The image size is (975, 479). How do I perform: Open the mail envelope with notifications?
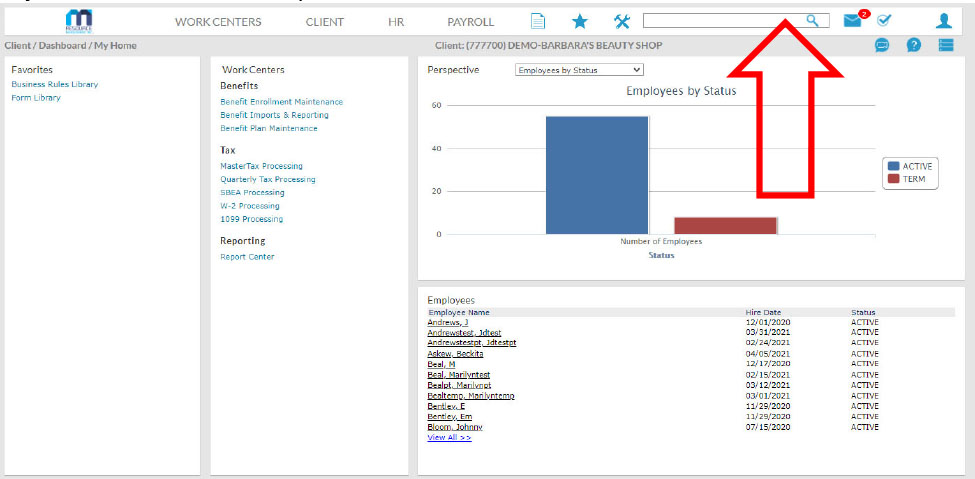tap(853, 20)
